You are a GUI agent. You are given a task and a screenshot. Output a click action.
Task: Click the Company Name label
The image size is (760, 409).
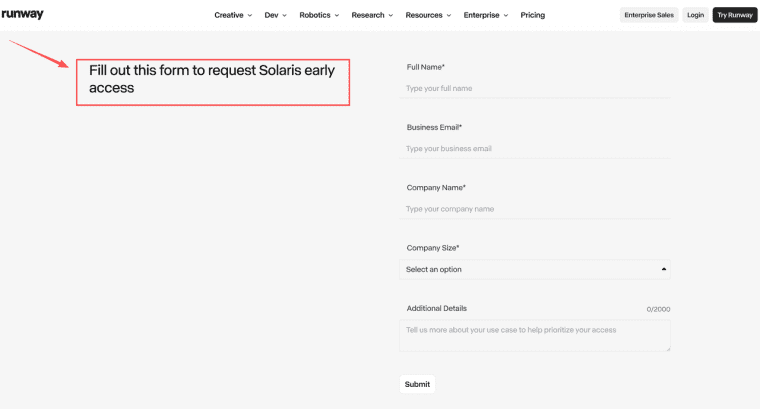(x=436, y=188)
